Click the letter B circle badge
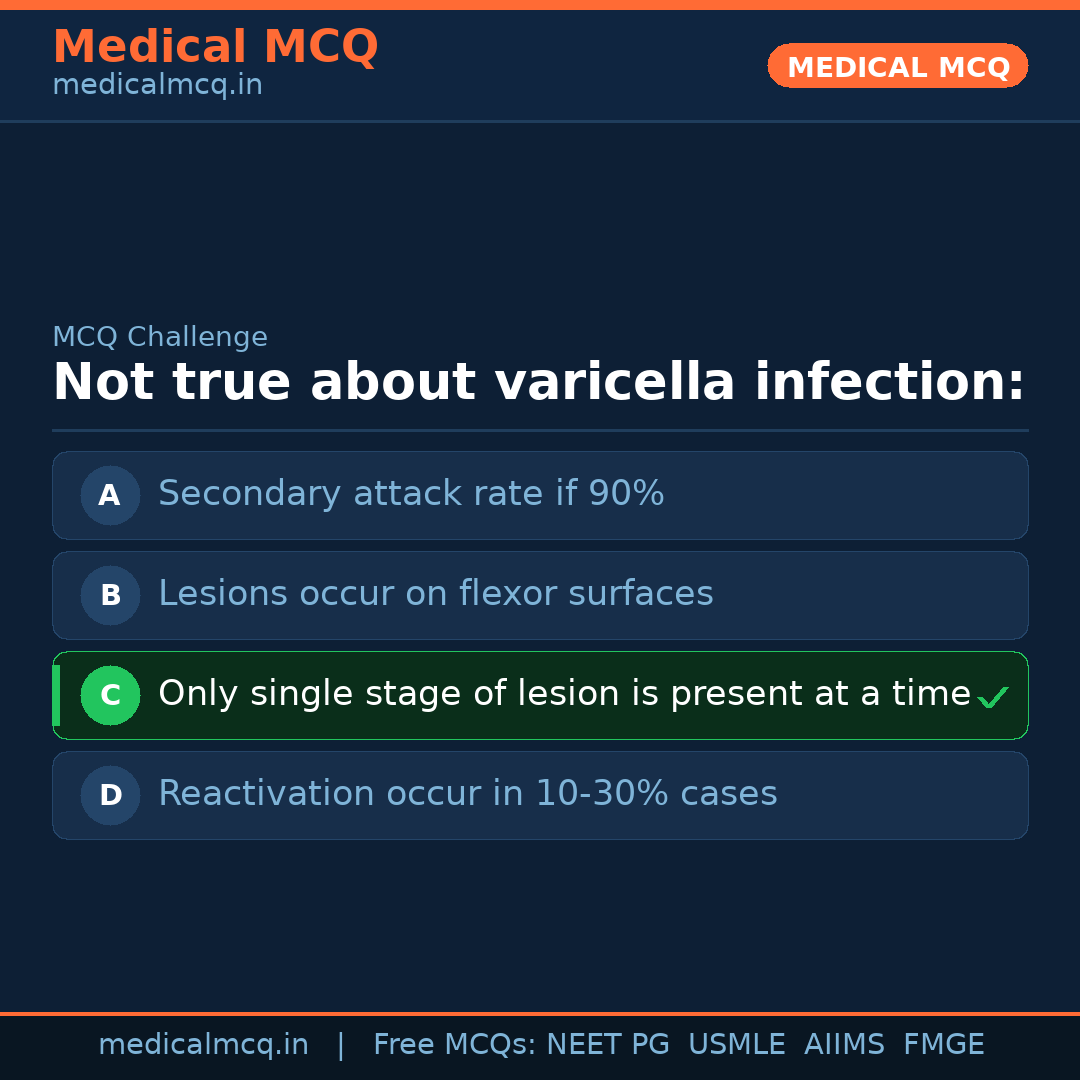The height and width of the screenshot is (1080, 1080). pyautogui.click(x=110, y=595)
